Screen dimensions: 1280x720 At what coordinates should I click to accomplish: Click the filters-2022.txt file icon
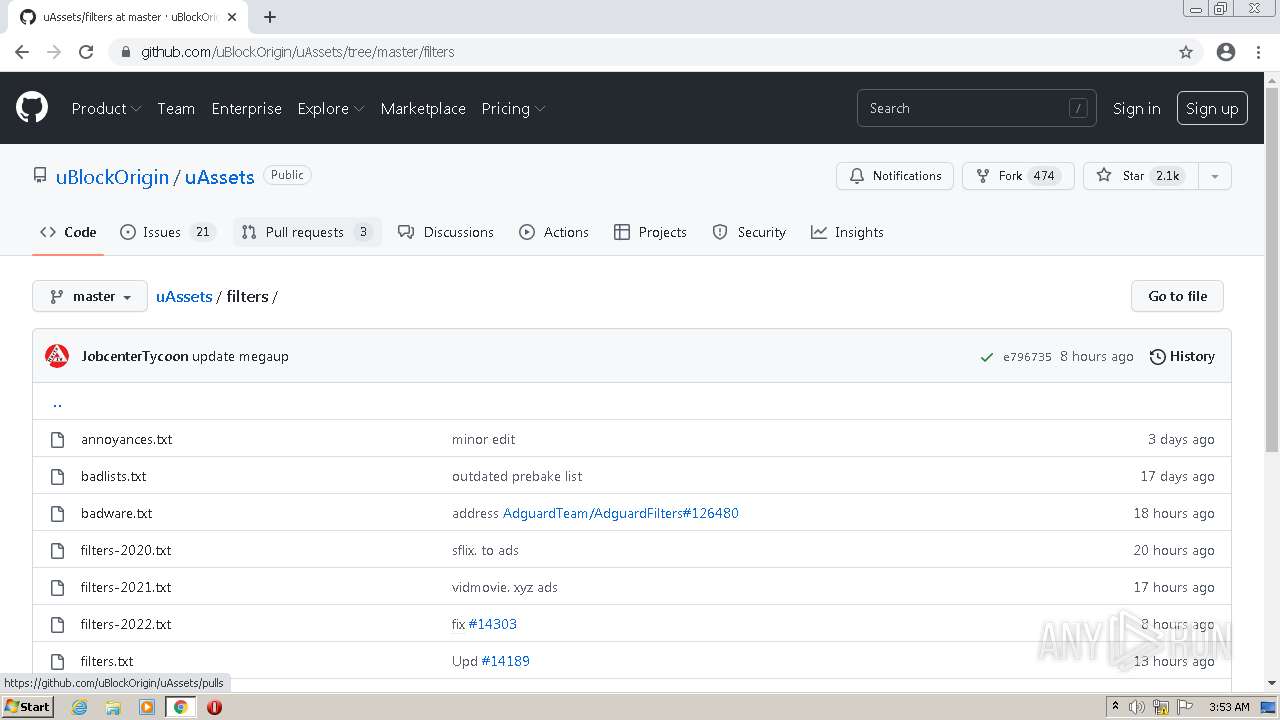coord(57,624)
